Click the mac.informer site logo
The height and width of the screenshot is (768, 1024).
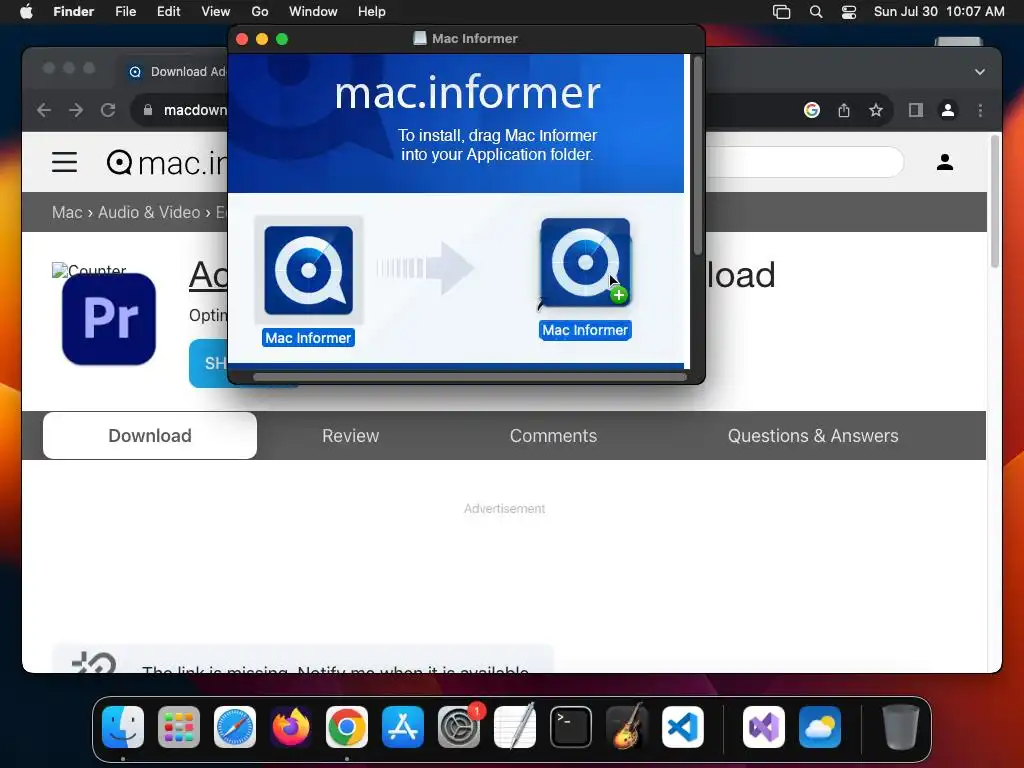pos(167,163)
